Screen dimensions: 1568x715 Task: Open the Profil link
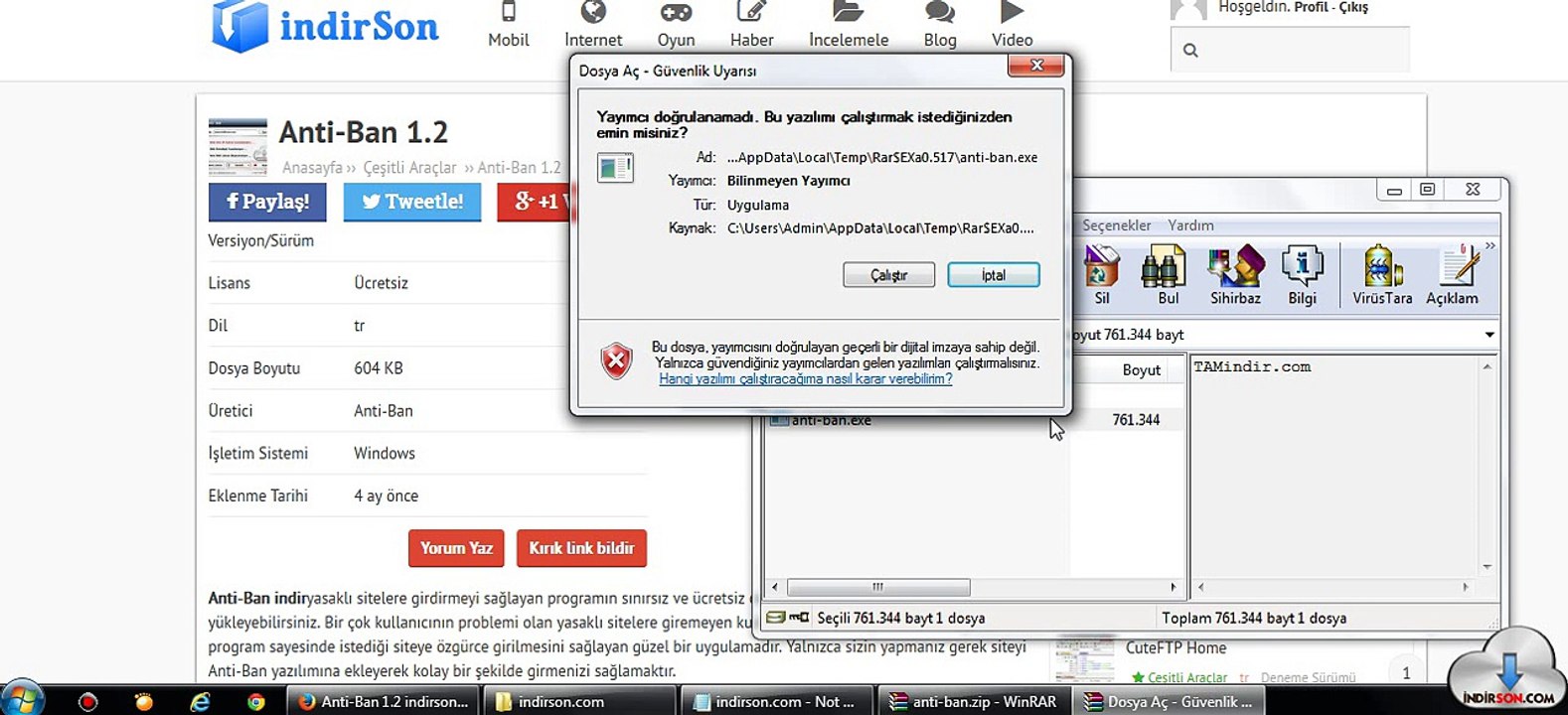(1311, 7)
